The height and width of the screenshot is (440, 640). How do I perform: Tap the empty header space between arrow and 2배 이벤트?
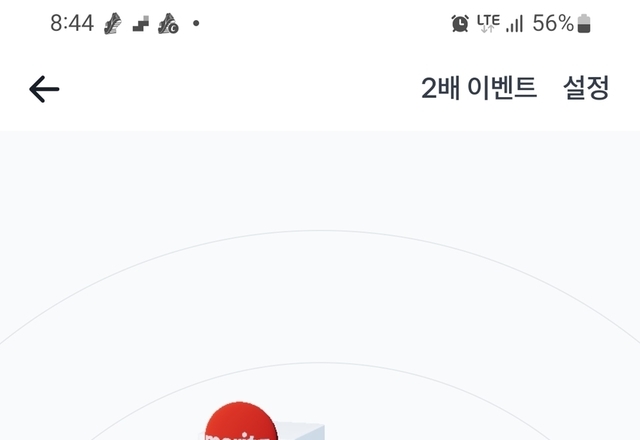coord(240,89)
